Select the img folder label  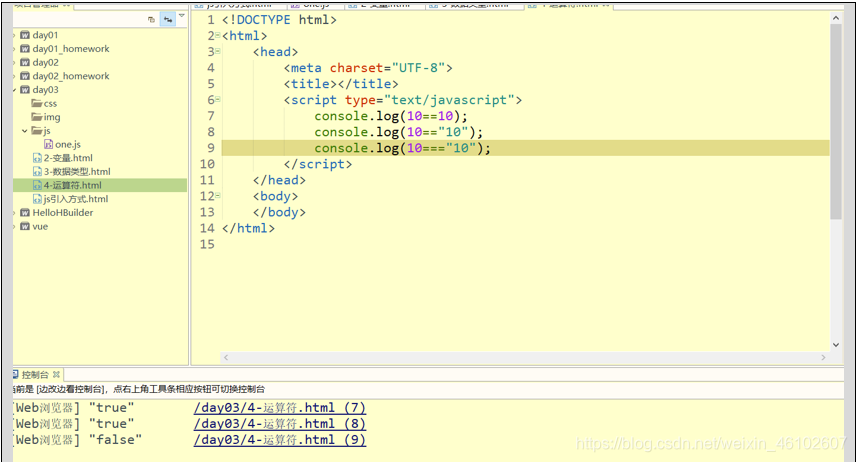[52, 117]
